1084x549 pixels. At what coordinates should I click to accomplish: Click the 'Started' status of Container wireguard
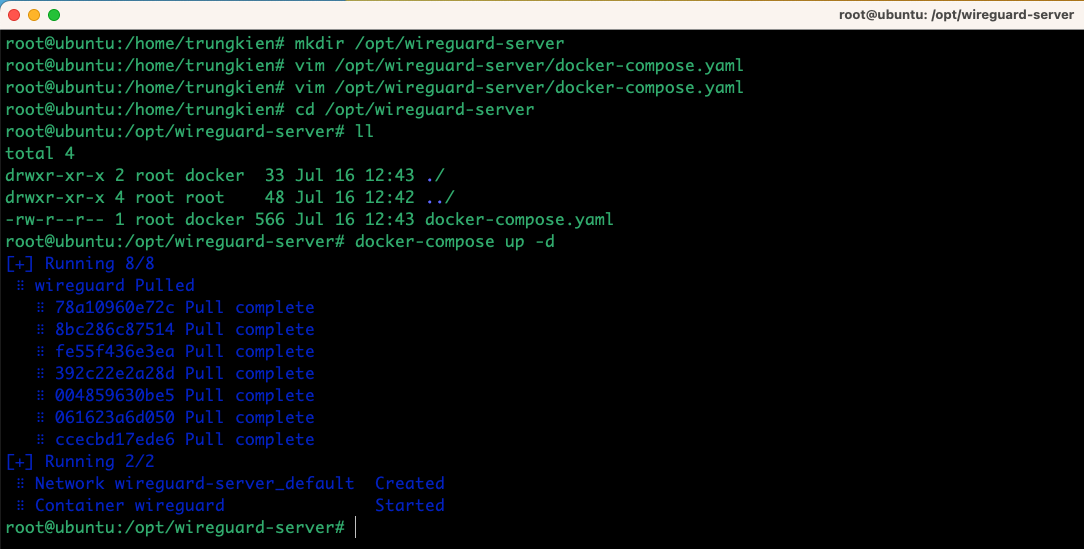point(409,505)
